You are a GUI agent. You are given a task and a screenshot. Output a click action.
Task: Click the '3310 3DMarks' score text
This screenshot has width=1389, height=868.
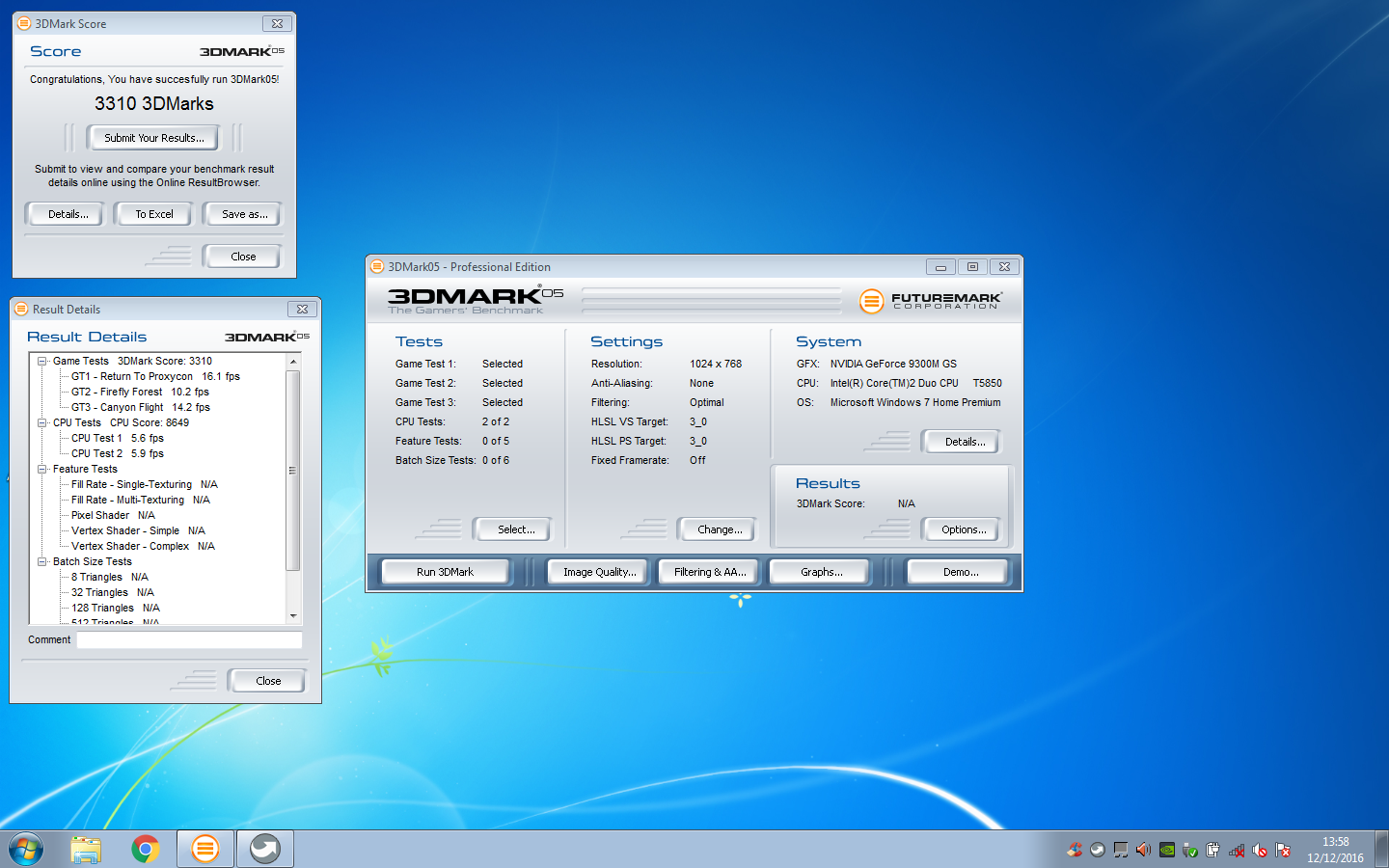[154, 104]
